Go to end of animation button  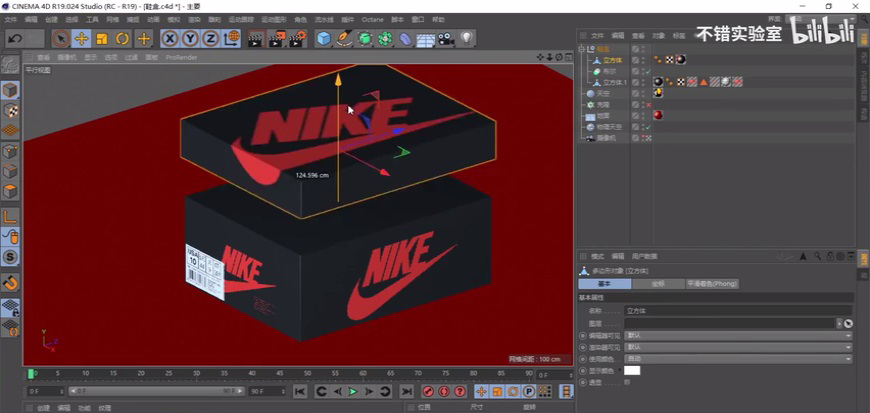coord(407,391)
